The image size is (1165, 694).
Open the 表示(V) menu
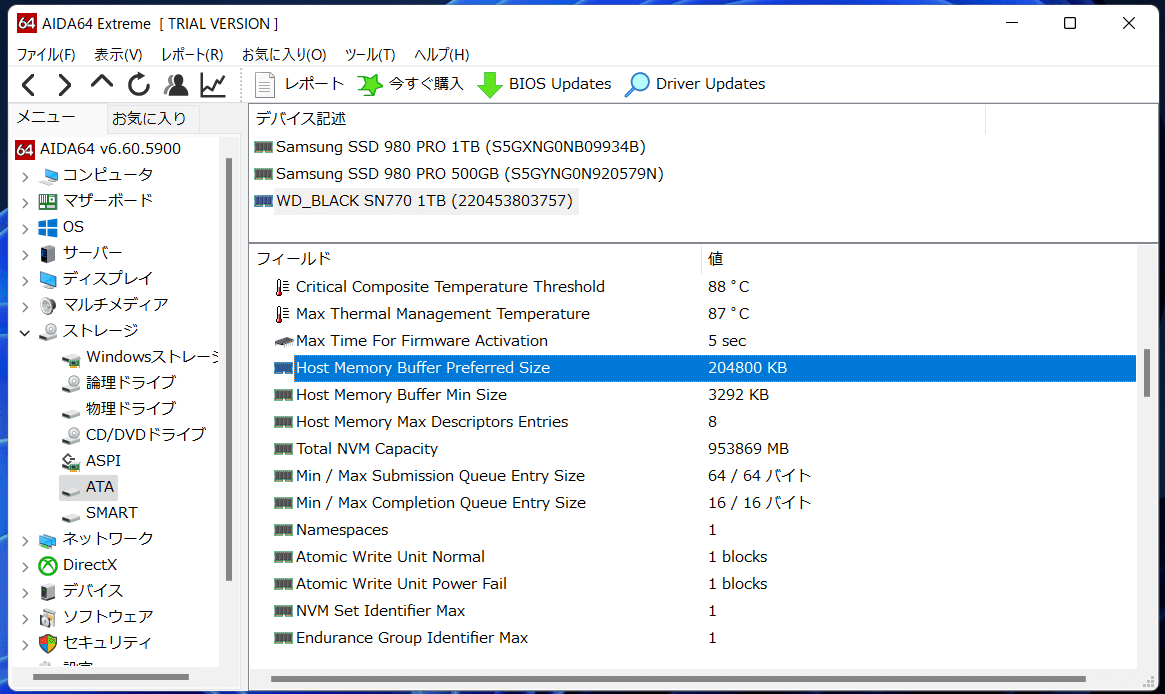(118, 54)
